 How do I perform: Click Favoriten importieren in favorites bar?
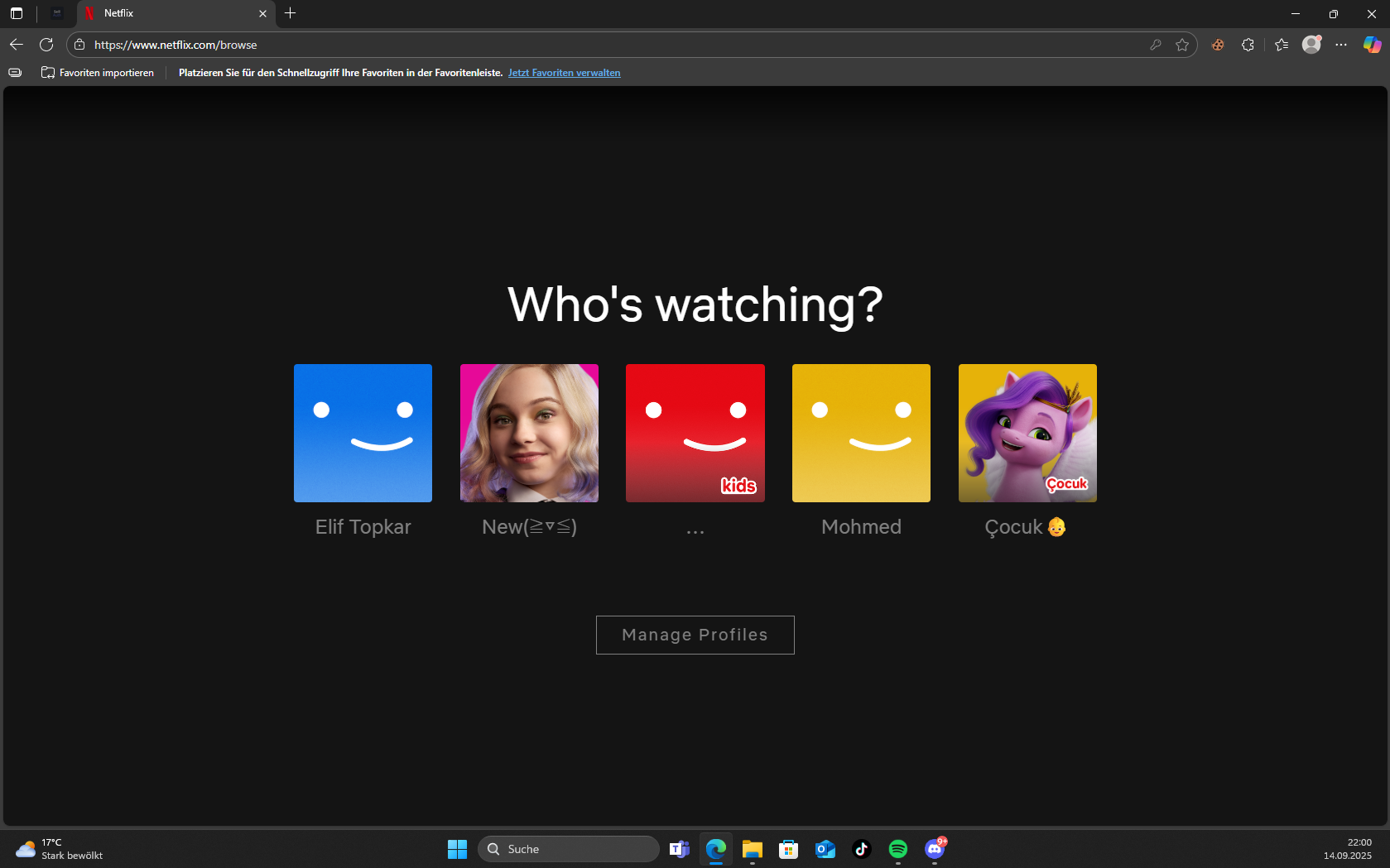tap(98, 73)
